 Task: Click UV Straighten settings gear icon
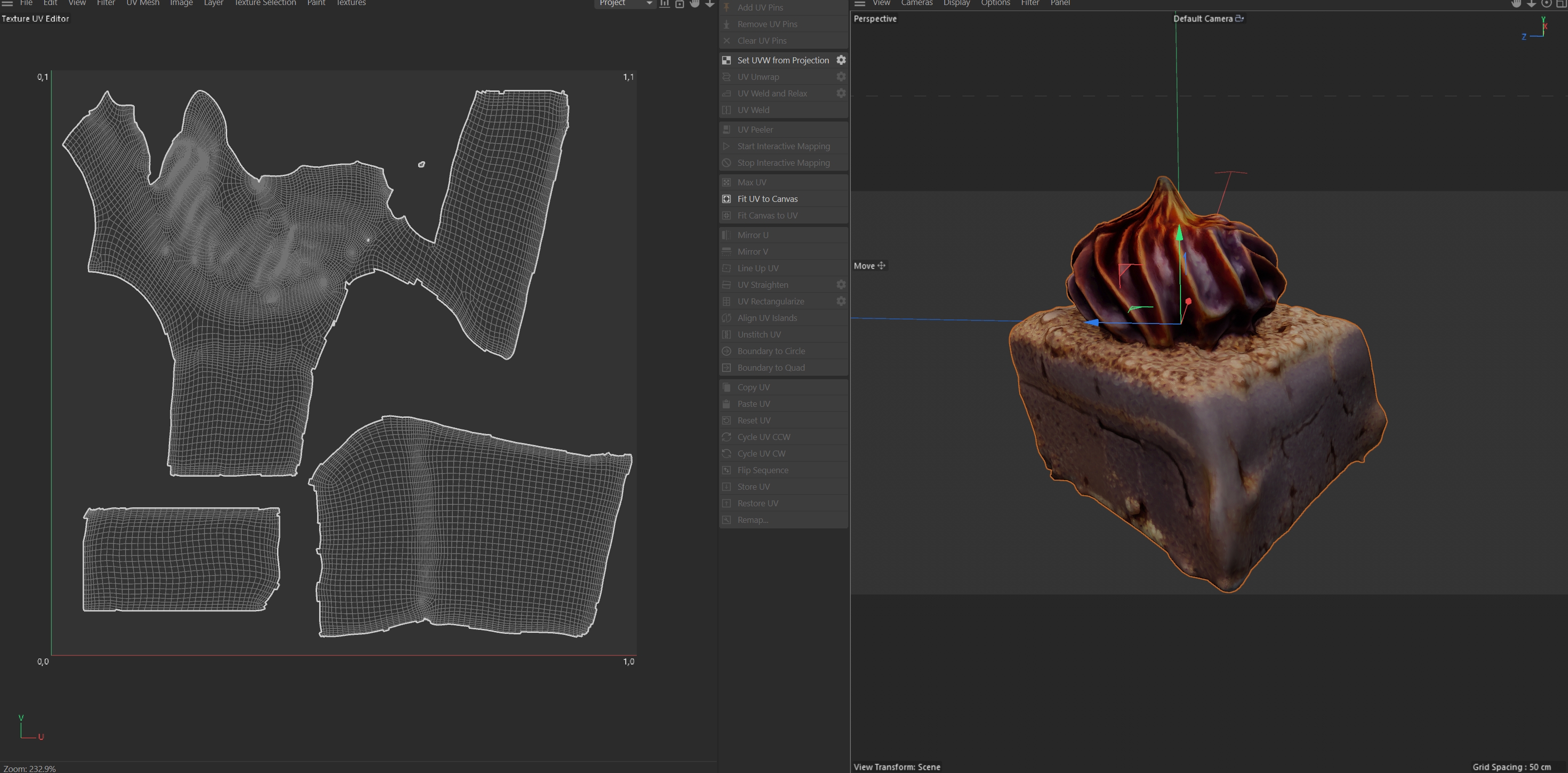coord(841,285)
